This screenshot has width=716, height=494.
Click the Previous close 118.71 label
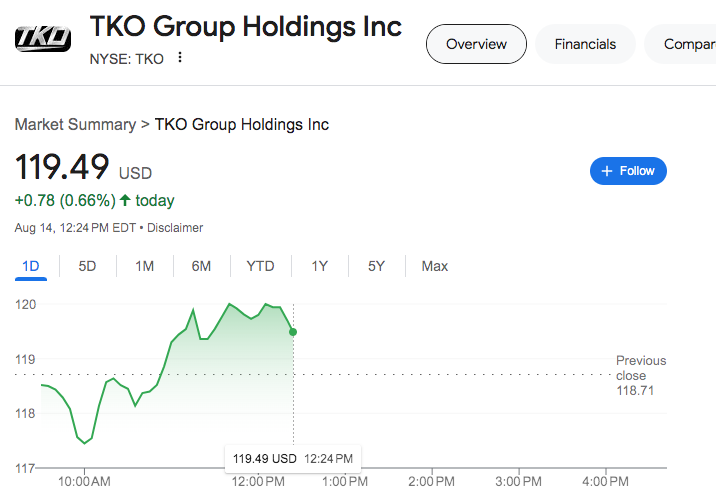click(x=640, y=375)
